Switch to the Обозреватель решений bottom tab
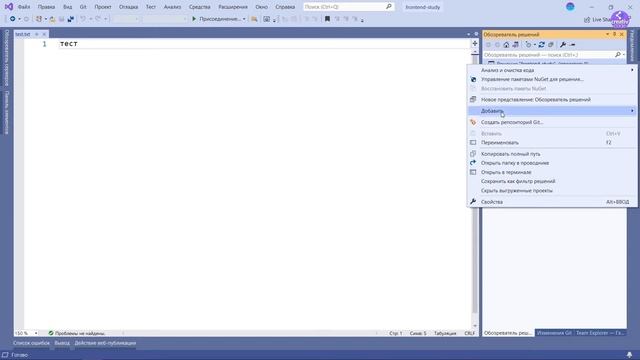Viewport: 640px width, 360px height. pos(508,333)
